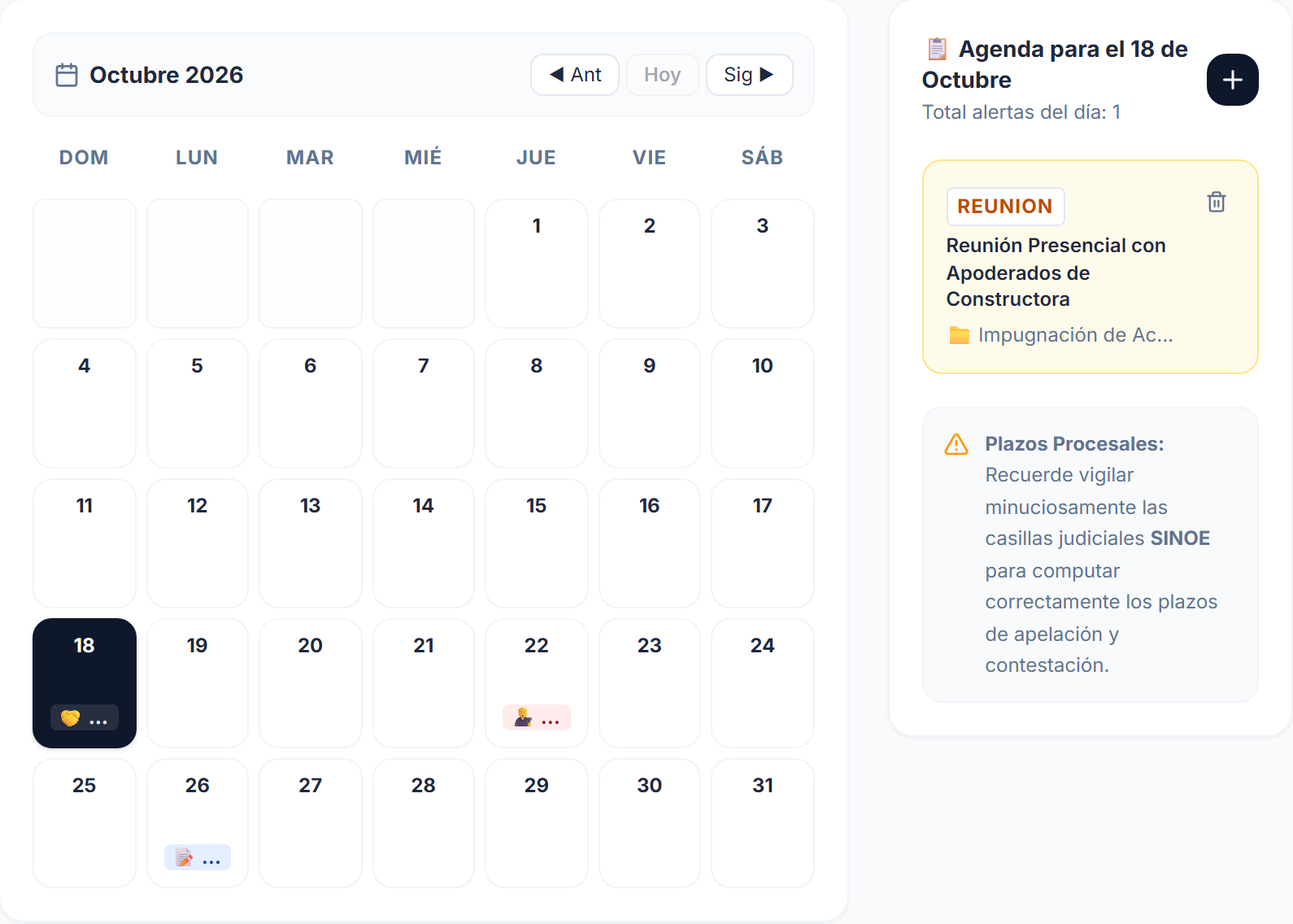Click the Plazos Procesales: heading
This screenshot has height=924, width=1293.
coord(1074,444)
